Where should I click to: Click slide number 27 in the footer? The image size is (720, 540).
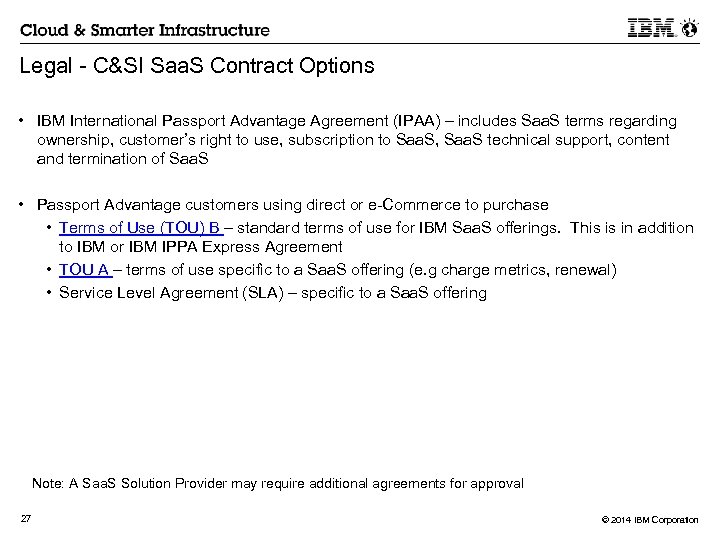tap(26, 516)
